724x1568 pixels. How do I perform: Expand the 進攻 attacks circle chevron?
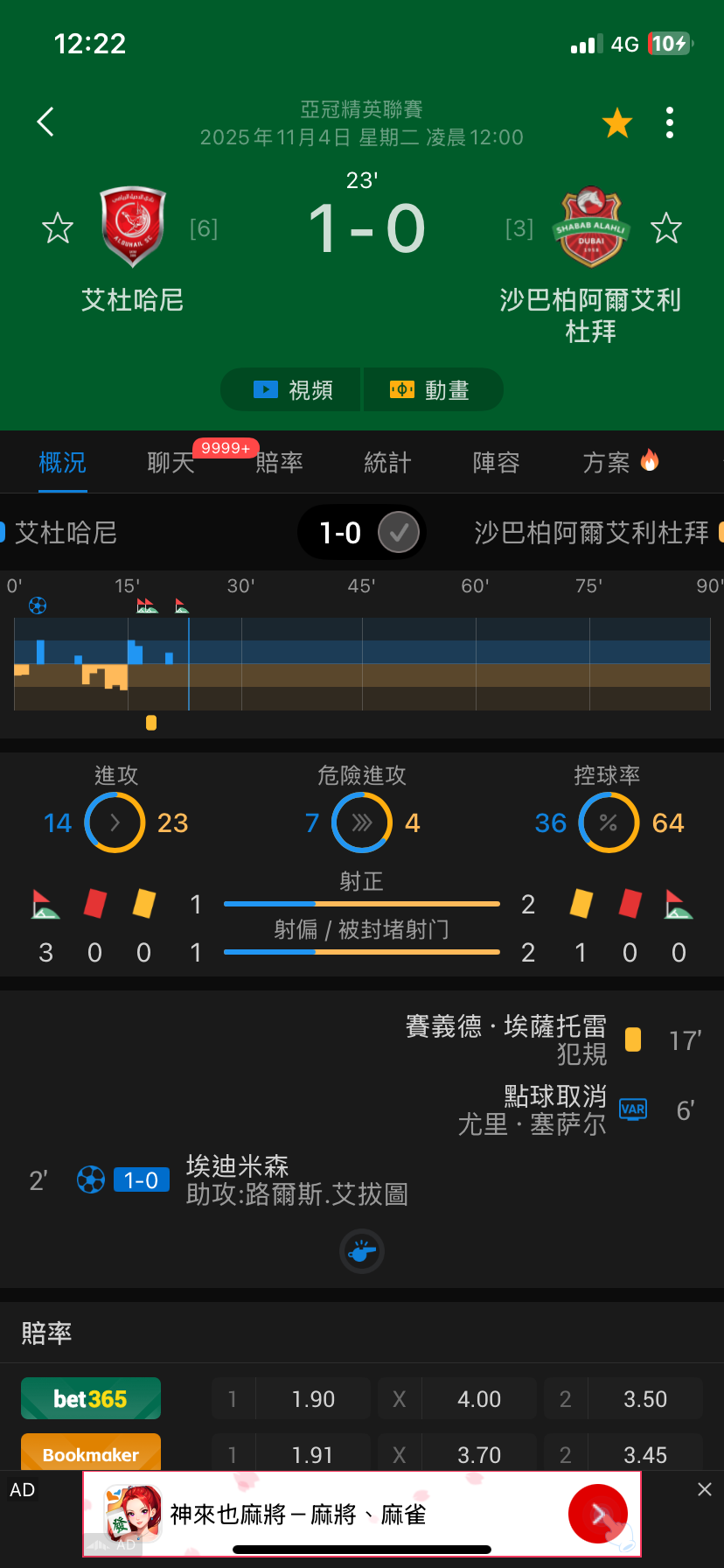(115, 822)
